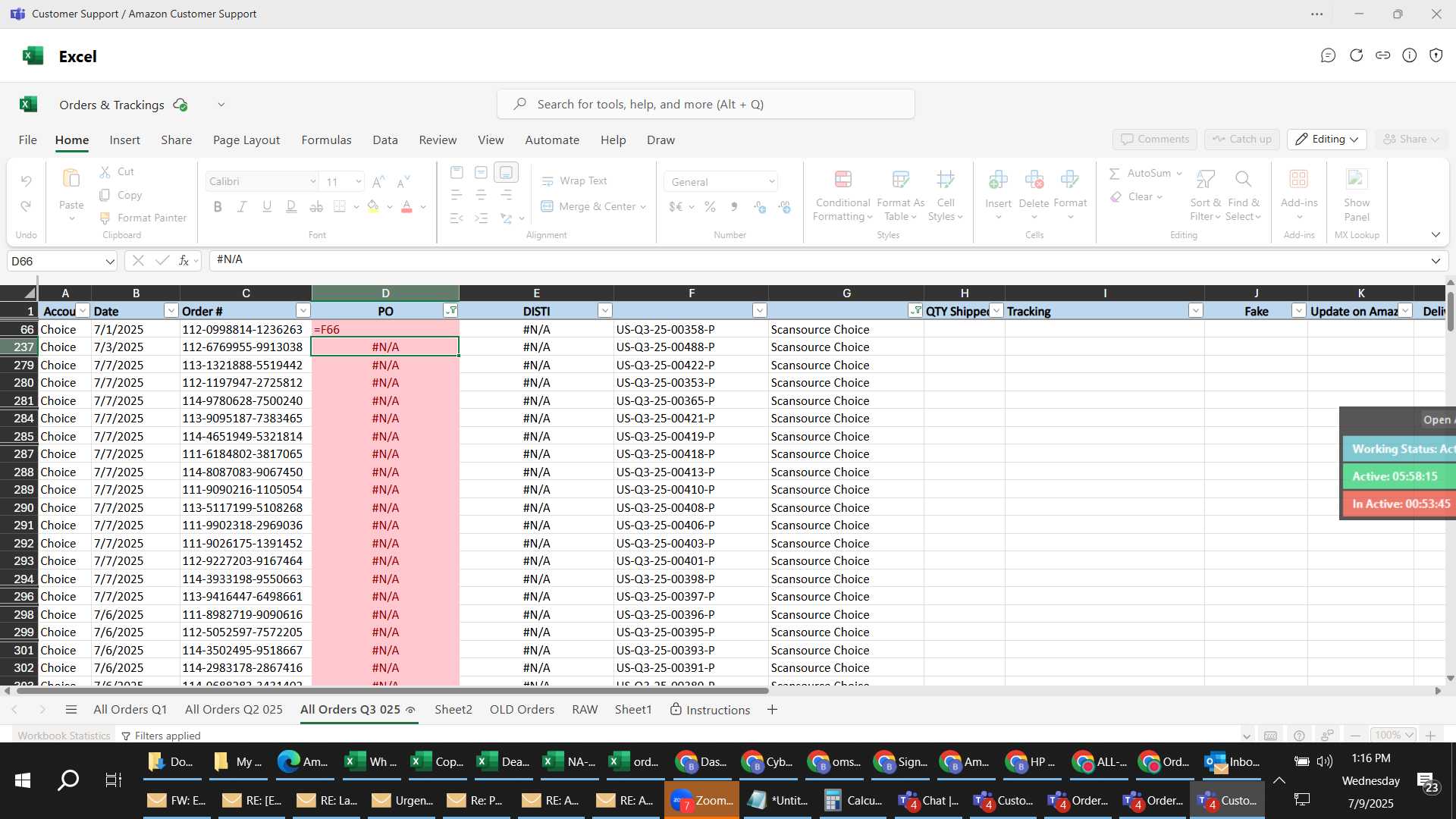The height and width of the screenshot is (819, 1456).
Task: Toggle Italic formatting
Action: click(x=242, y=206)
